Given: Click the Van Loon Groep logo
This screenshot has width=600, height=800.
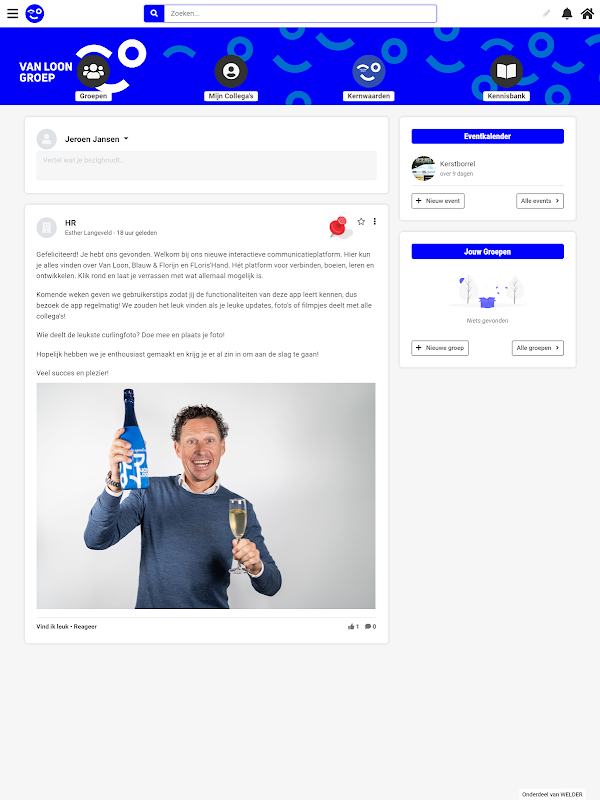Looking at the screenshot, I should click(x=45, y=72).
